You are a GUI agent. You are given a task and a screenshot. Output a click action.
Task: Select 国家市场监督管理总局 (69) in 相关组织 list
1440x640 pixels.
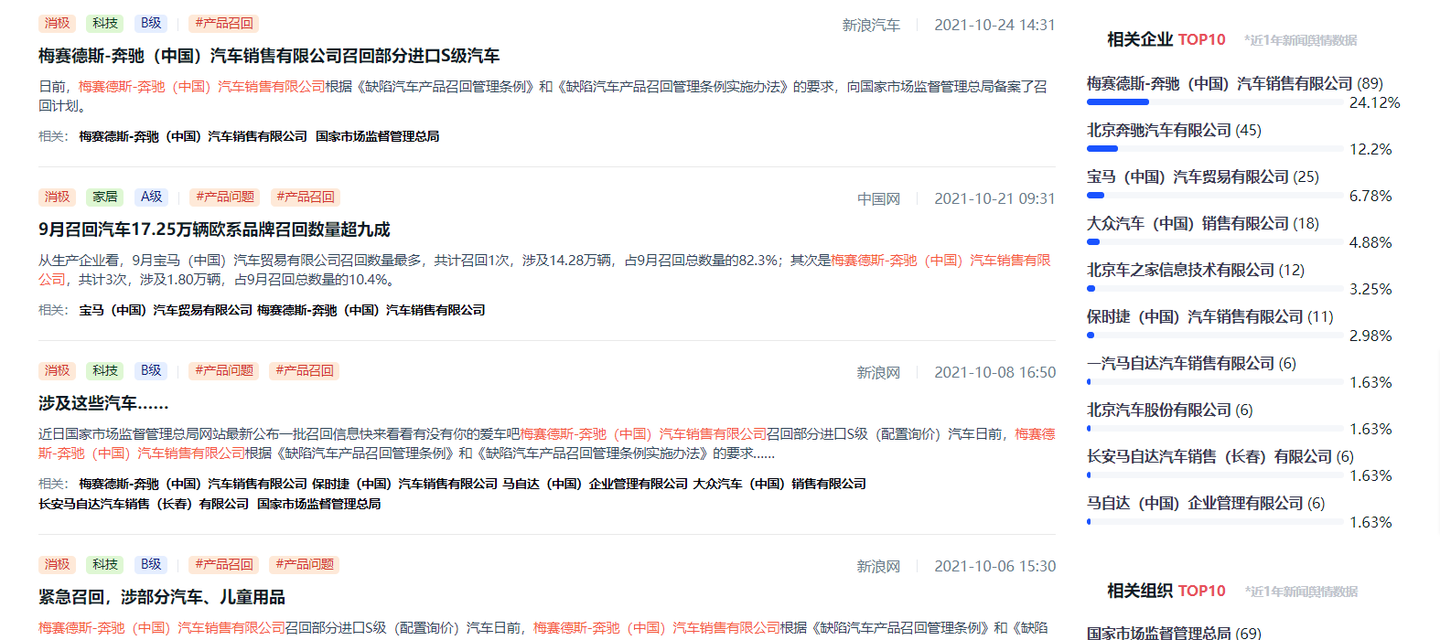(1174, 632)
